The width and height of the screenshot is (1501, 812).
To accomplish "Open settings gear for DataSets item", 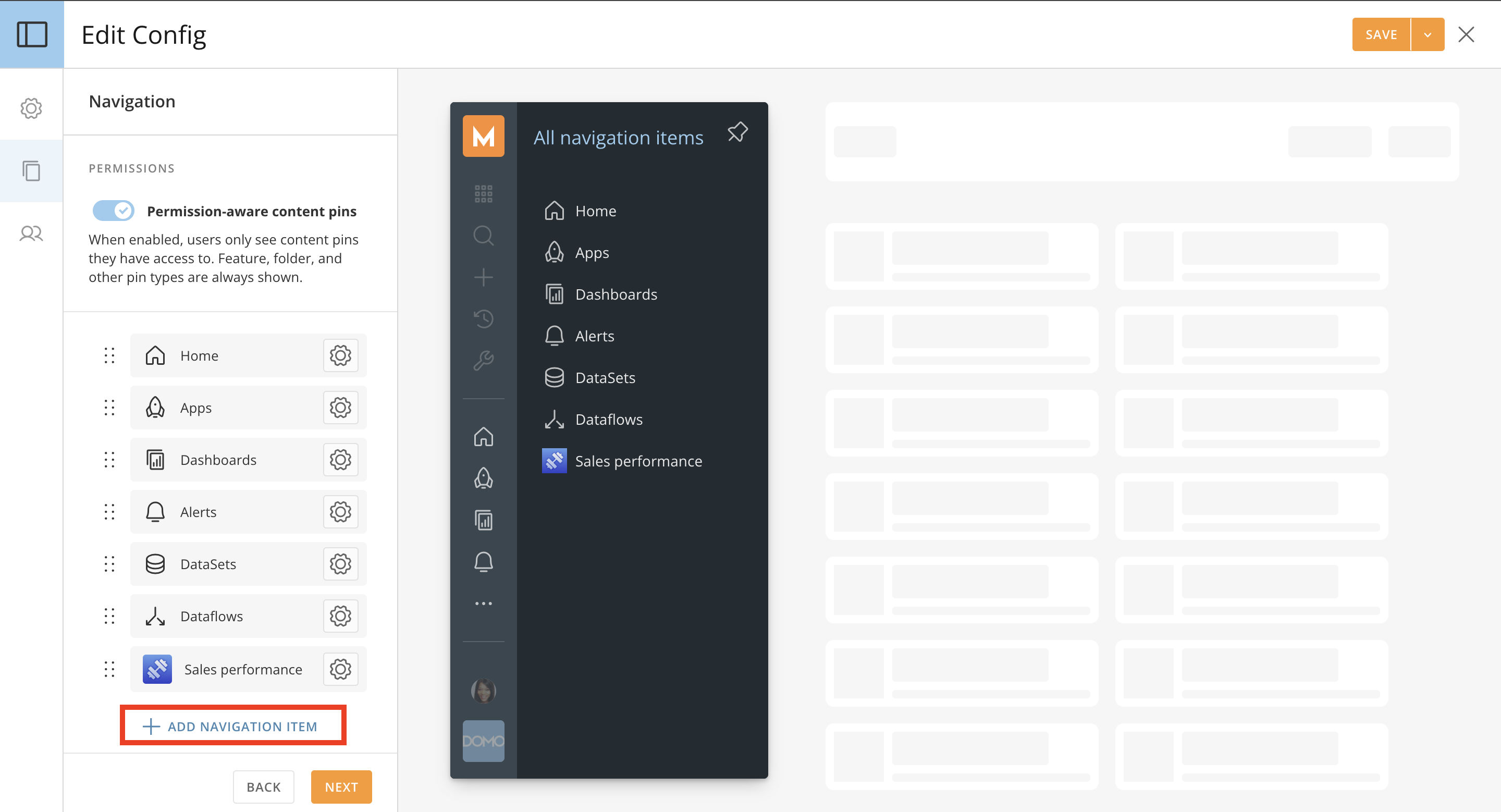I will click(340, 564).
